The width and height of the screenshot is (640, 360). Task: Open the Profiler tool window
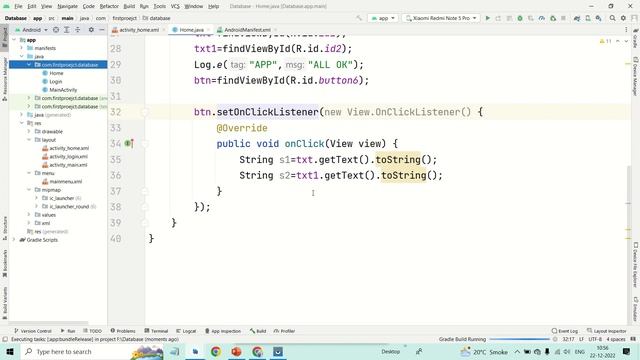click(x=284, y=331)
